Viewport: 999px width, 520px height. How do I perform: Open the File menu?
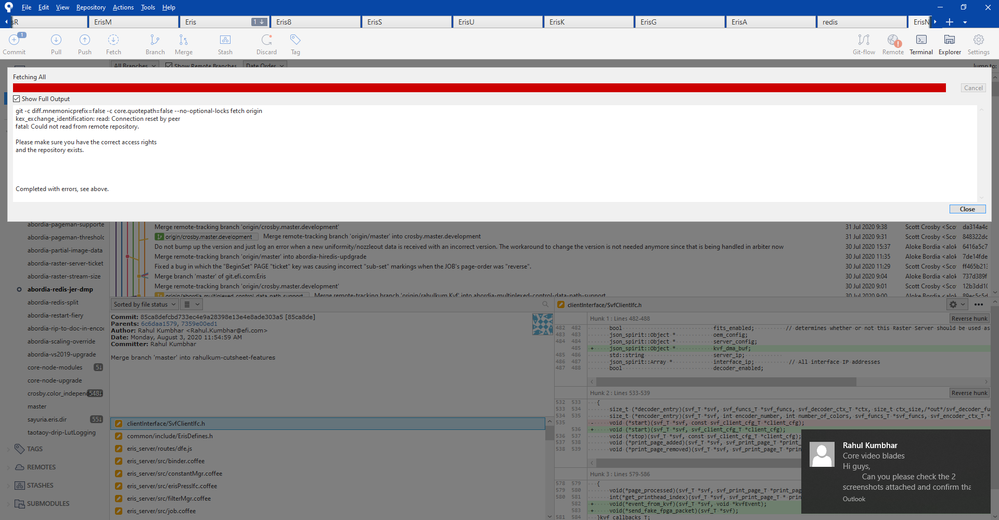pyautogui.click(x=26, y=8)
